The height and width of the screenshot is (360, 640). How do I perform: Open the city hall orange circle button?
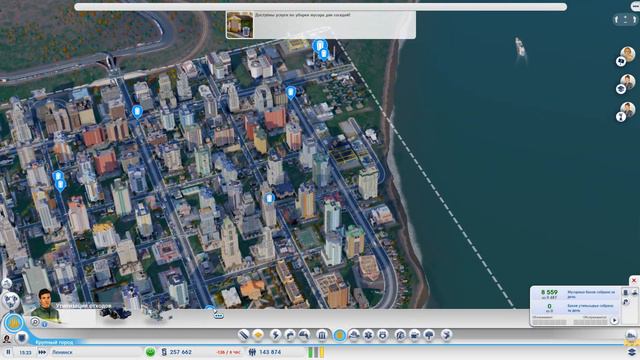14,323
